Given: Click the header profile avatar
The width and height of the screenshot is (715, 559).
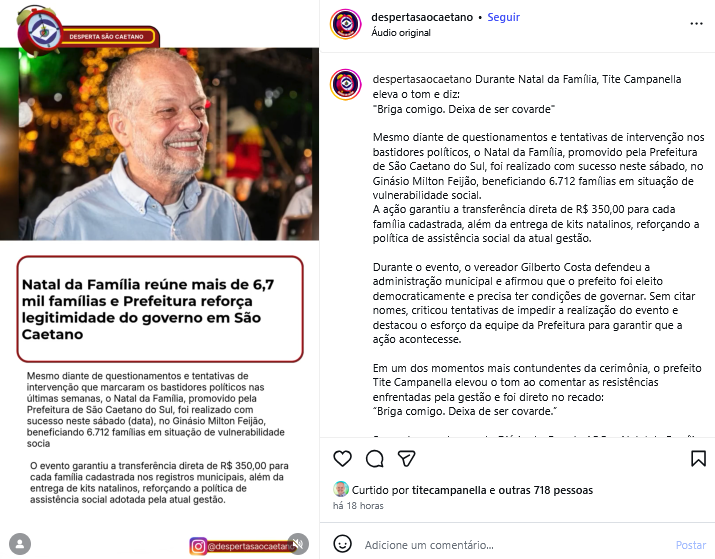Looking at the screenshot, I should [x=346, y=24].
